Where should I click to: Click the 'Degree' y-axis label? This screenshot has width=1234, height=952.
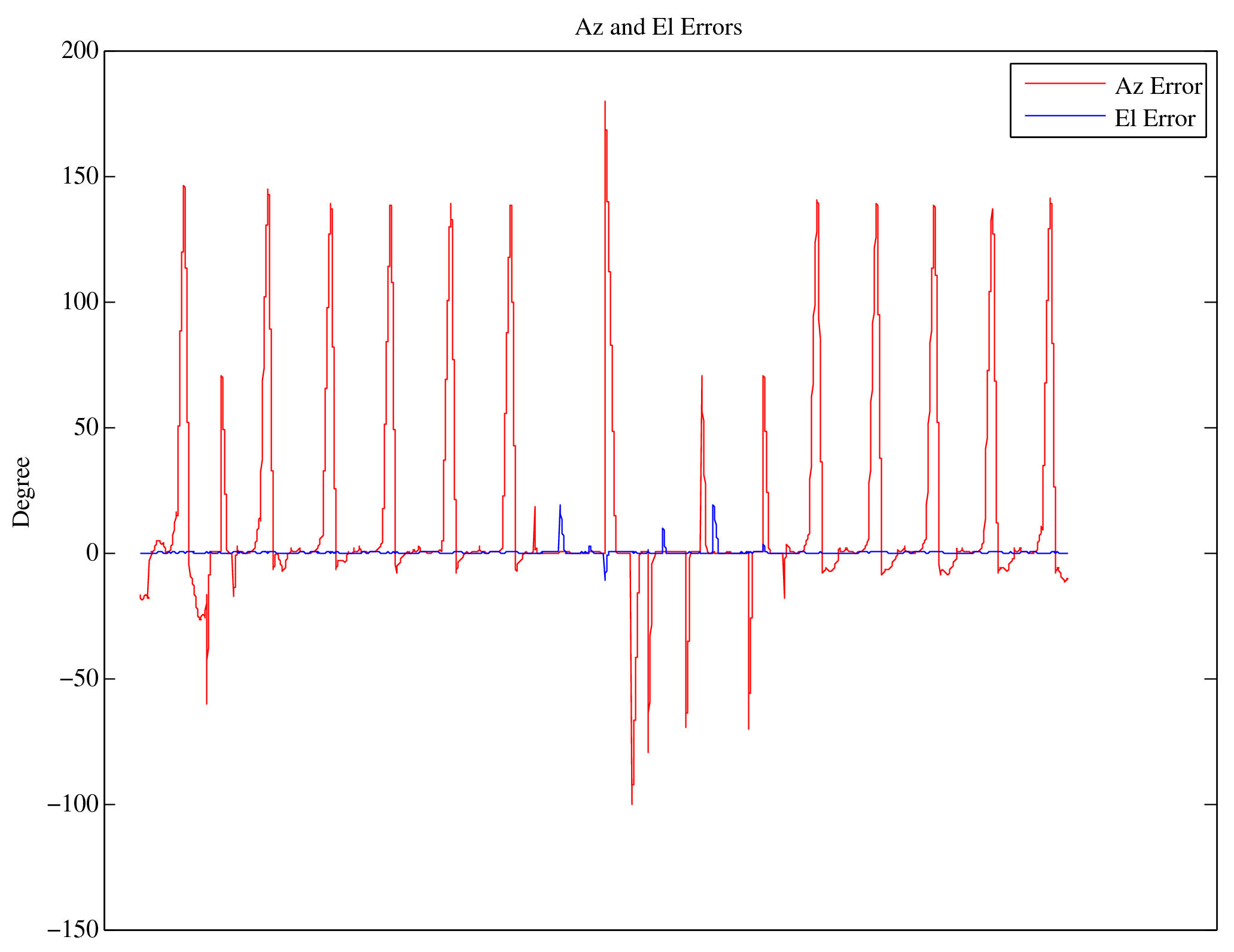22,492
